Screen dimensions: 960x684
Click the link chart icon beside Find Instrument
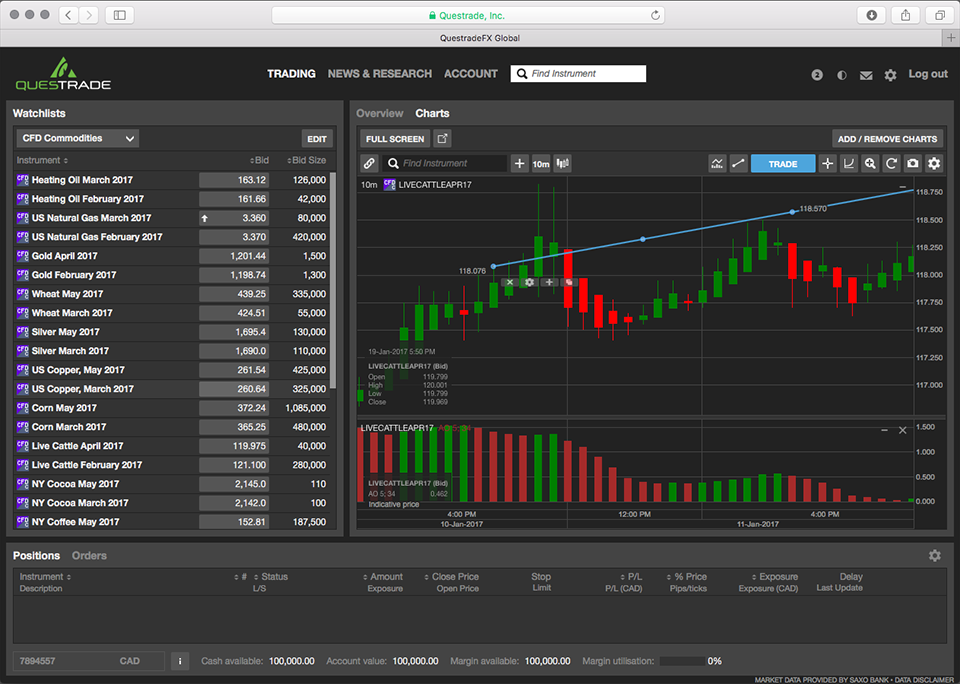click(369, 163)
